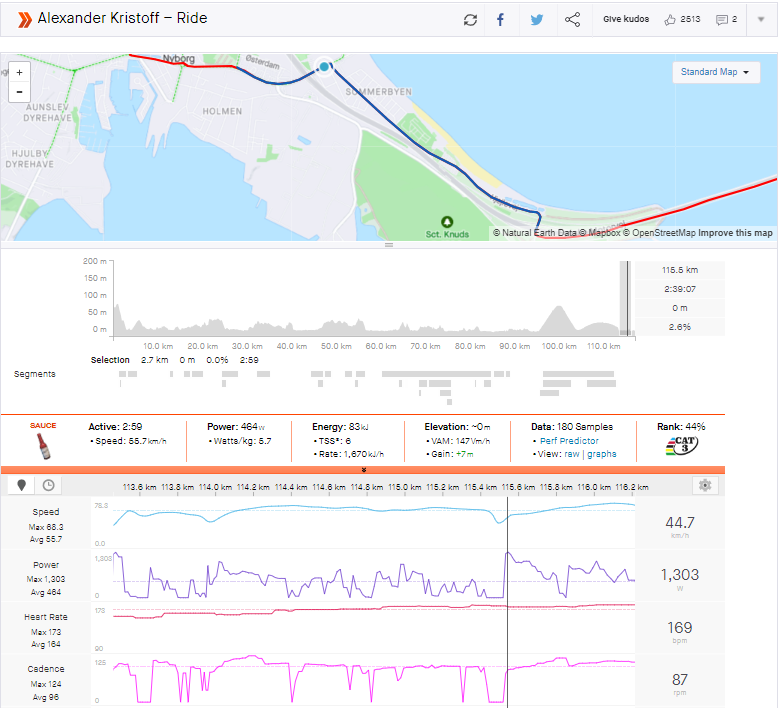
Task: Collapse the Sauce stats panel arrow
Action: [364, 469]
